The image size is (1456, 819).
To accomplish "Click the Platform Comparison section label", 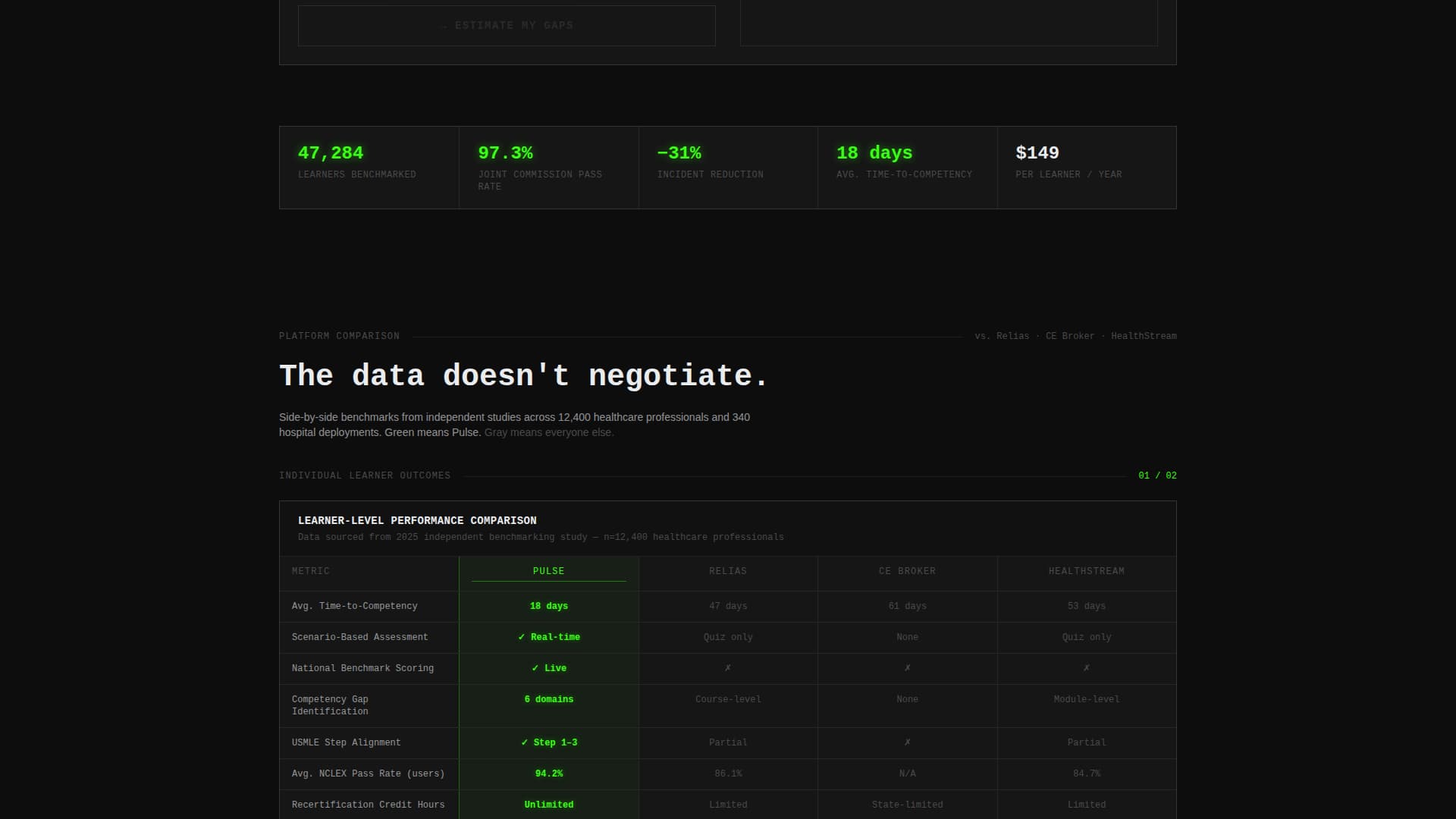I will pos(339,336).
